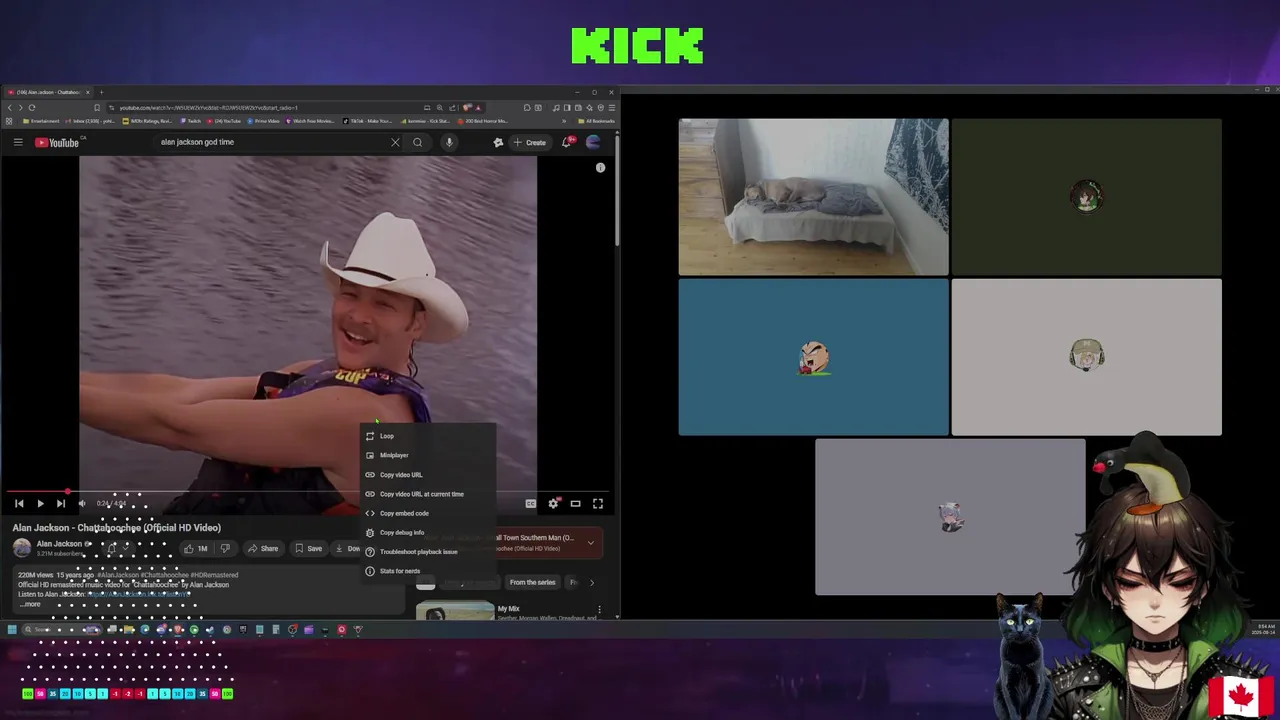Run search with the magnifier button
Screen dimensions: 1280x720
pos(418,142)
